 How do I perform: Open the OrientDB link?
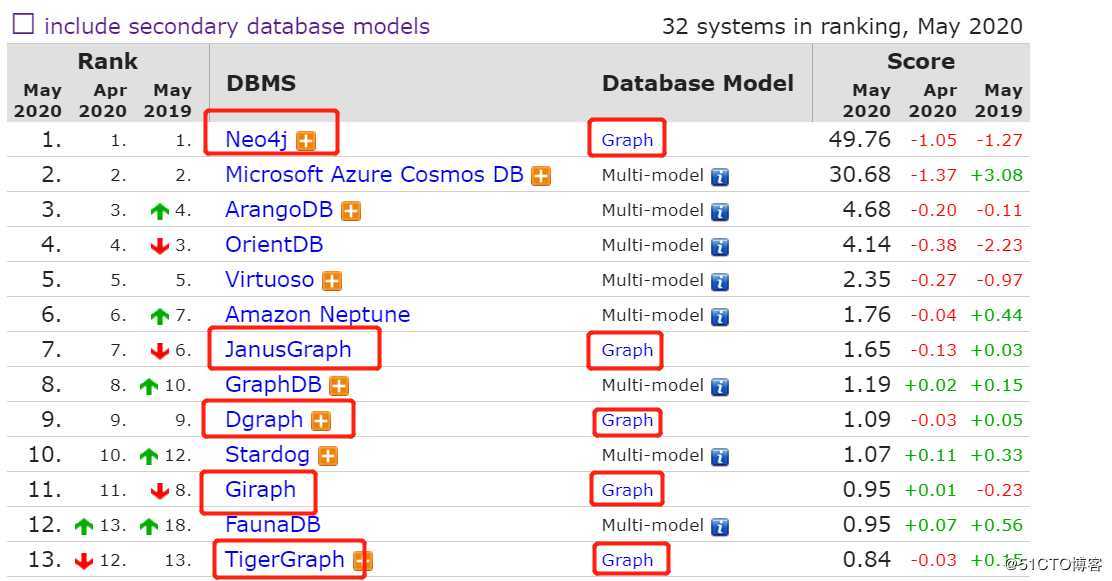(274, 245)
